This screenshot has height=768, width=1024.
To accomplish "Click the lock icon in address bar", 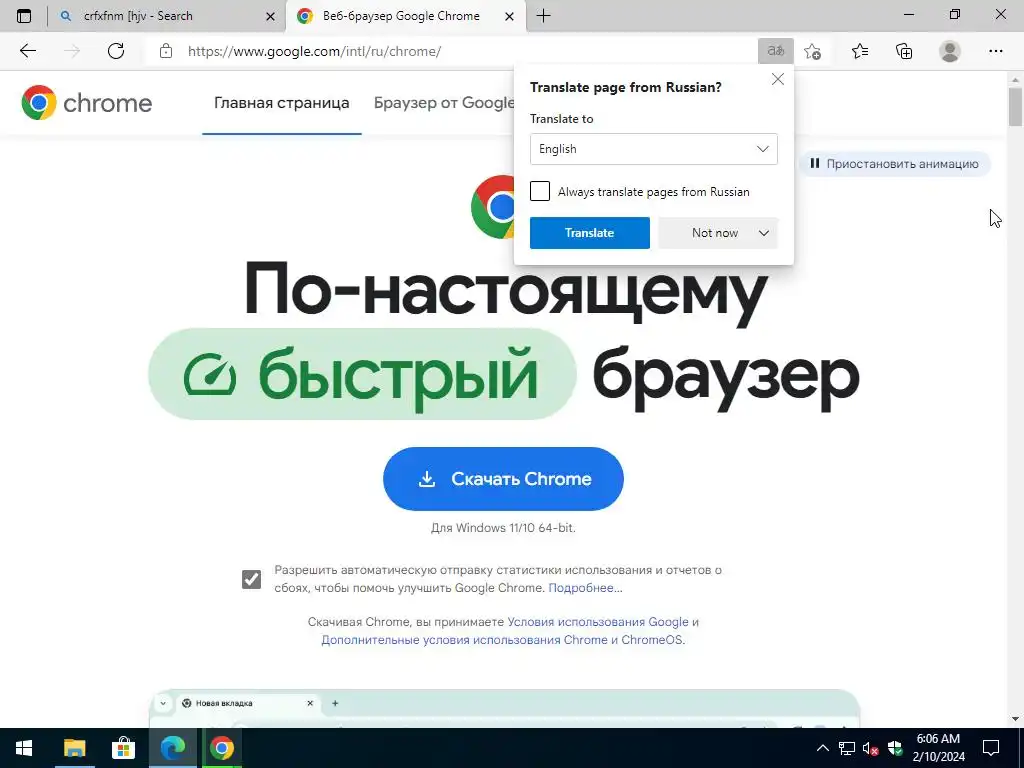I will (166, 51).
